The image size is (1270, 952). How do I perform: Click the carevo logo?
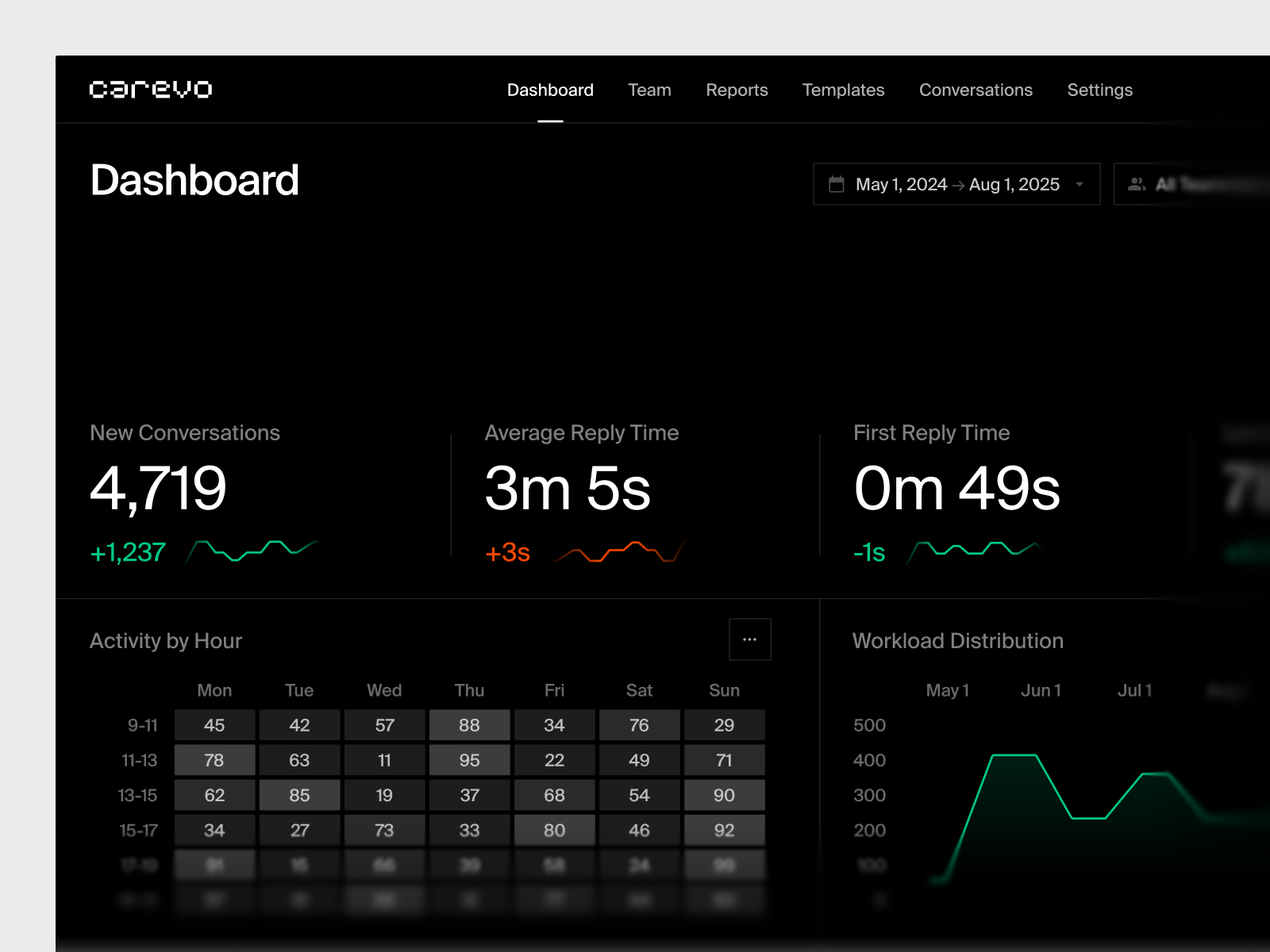pyautogui.click(x=151, y=89)
